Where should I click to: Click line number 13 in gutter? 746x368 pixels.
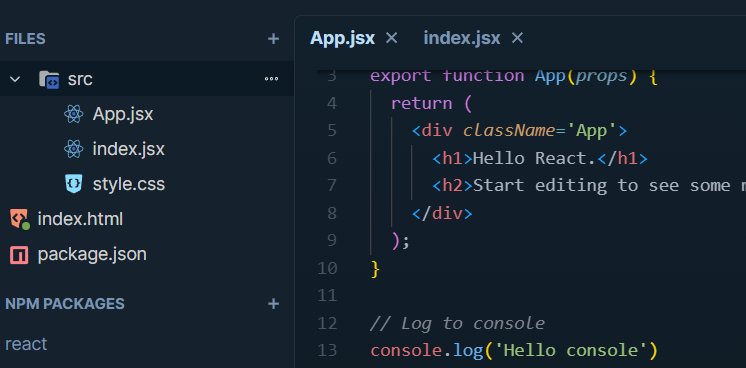(327, 350)
